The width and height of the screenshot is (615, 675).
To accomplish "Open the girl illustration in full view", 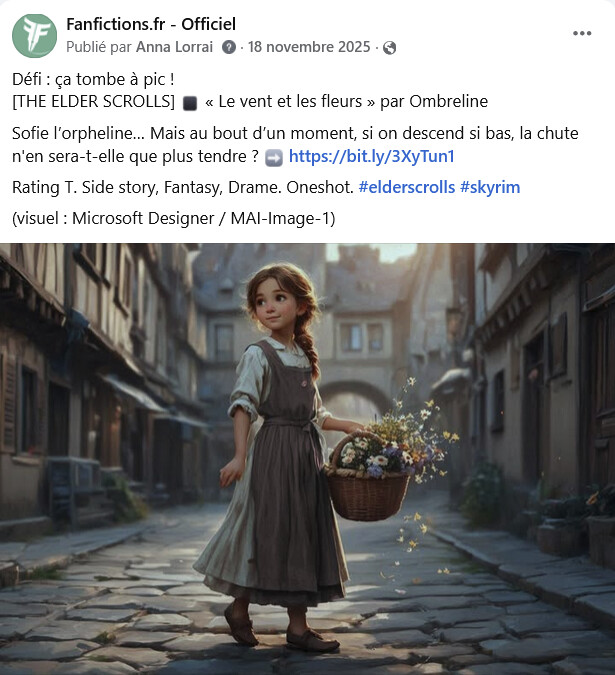I will (307, 459).
